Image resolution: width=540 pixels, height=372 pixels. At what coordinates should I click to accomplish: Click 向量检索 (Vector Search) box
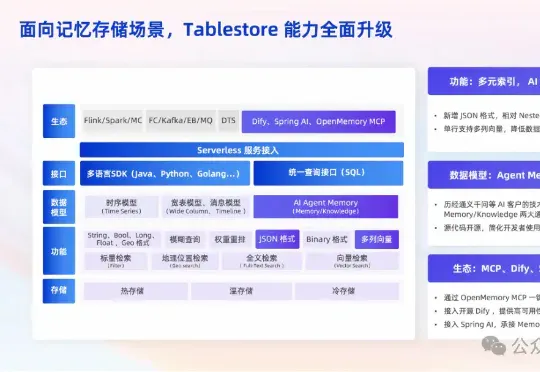352,261
